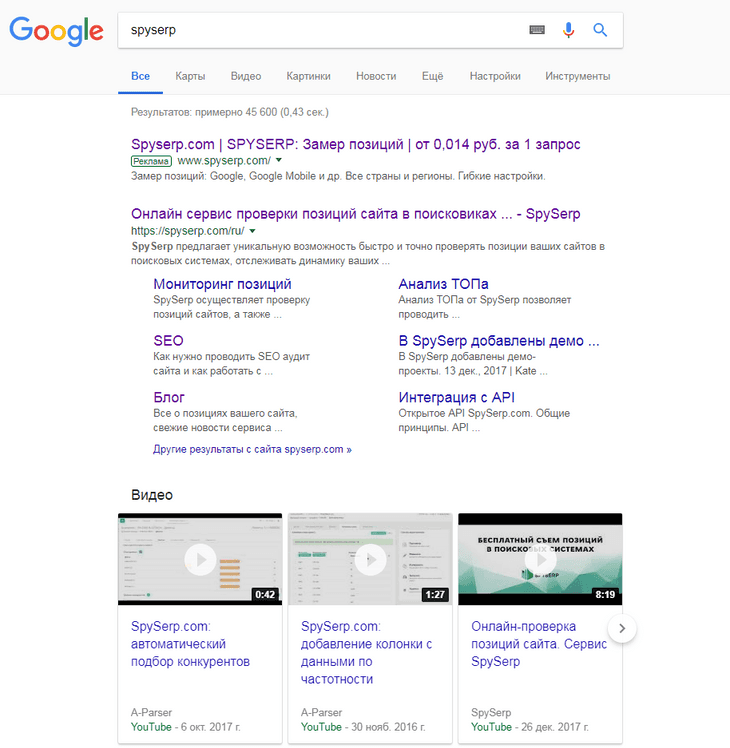Play the 1:27 video thumbnail
The image size is (730, 748).
click(x=370, y=559)
